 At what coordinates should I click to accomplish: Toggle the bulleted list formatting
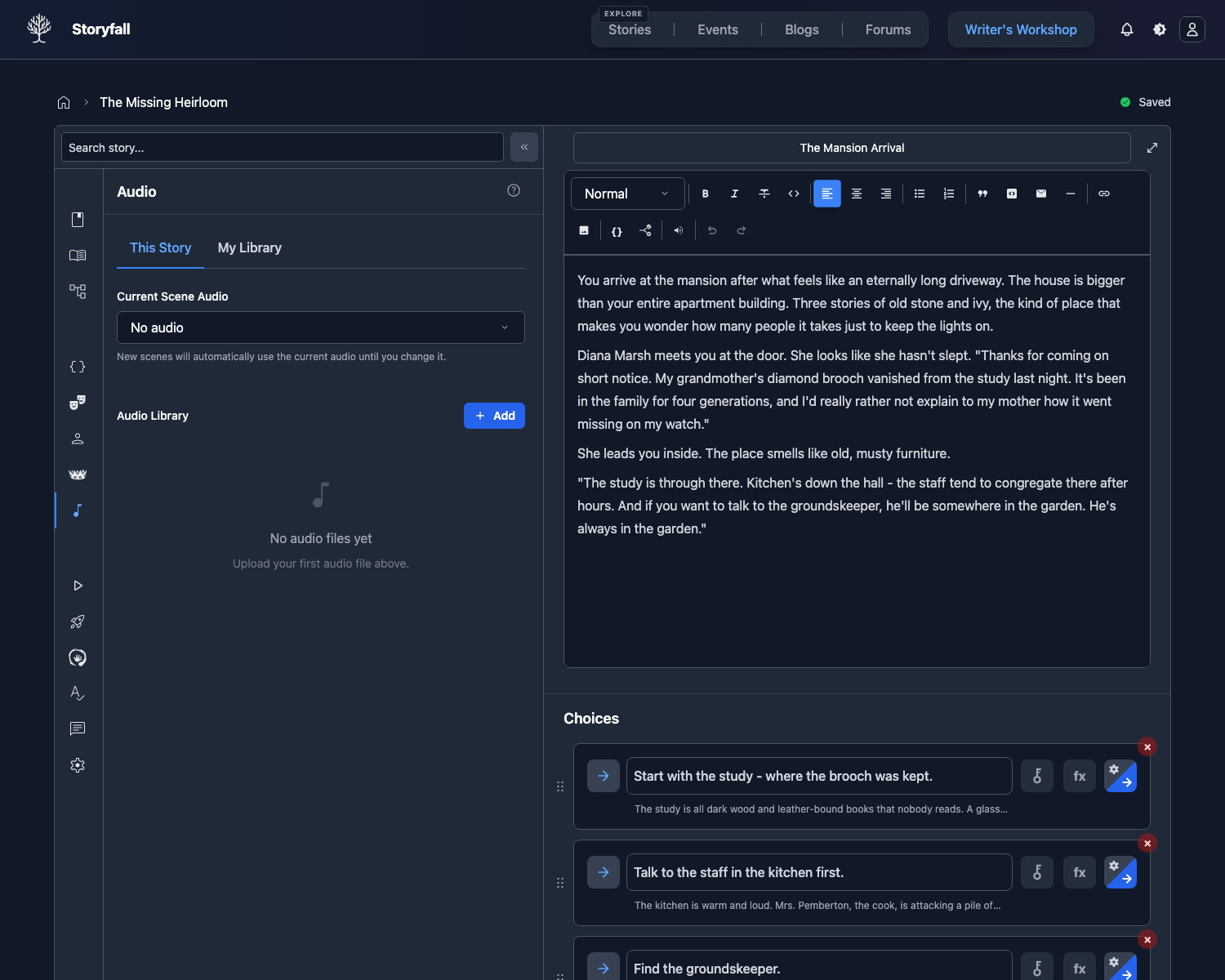(919, 194)
